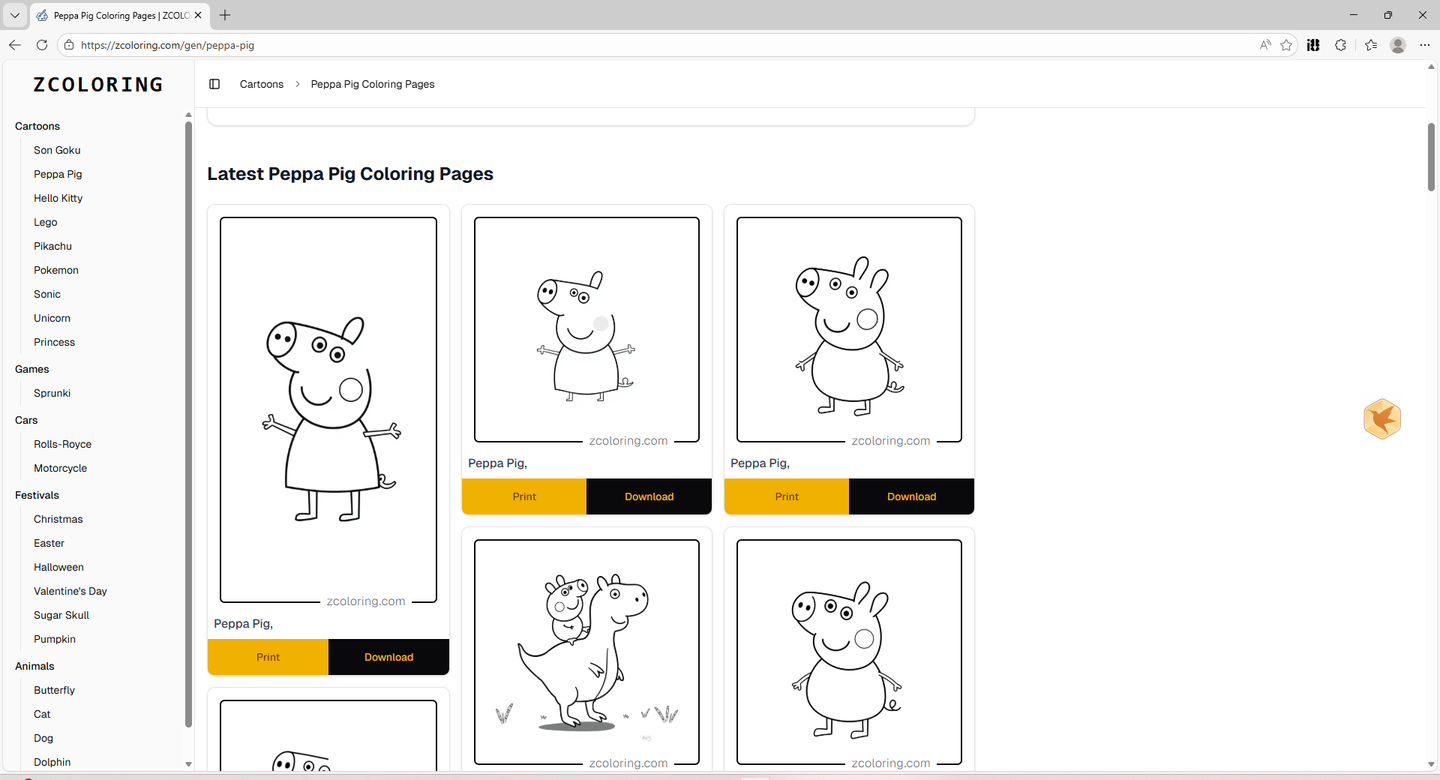Click the orange bird floating icon

[1382, 419]
